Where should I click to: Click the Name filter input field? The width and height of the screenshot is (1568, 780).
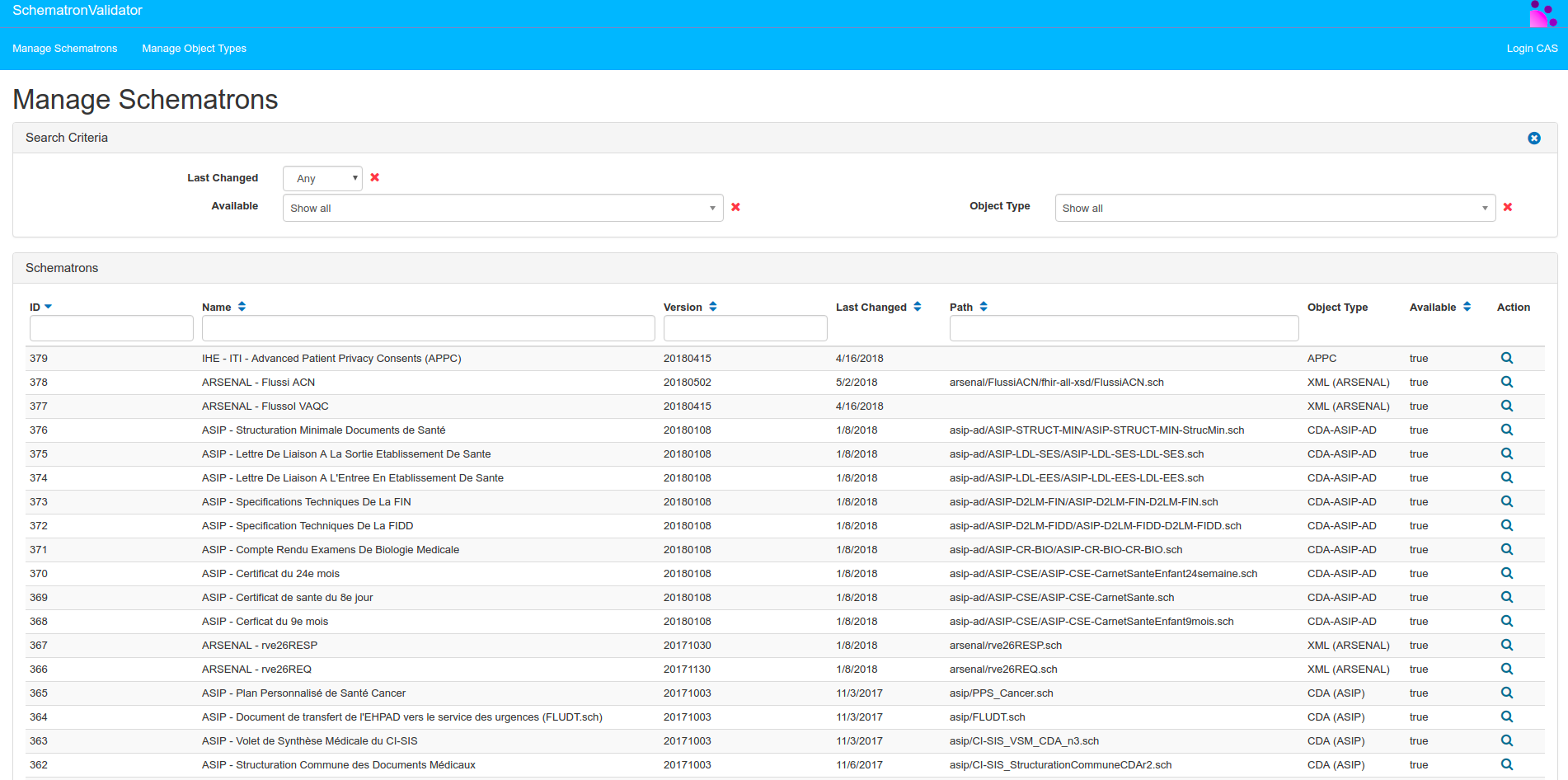[428, 328]
